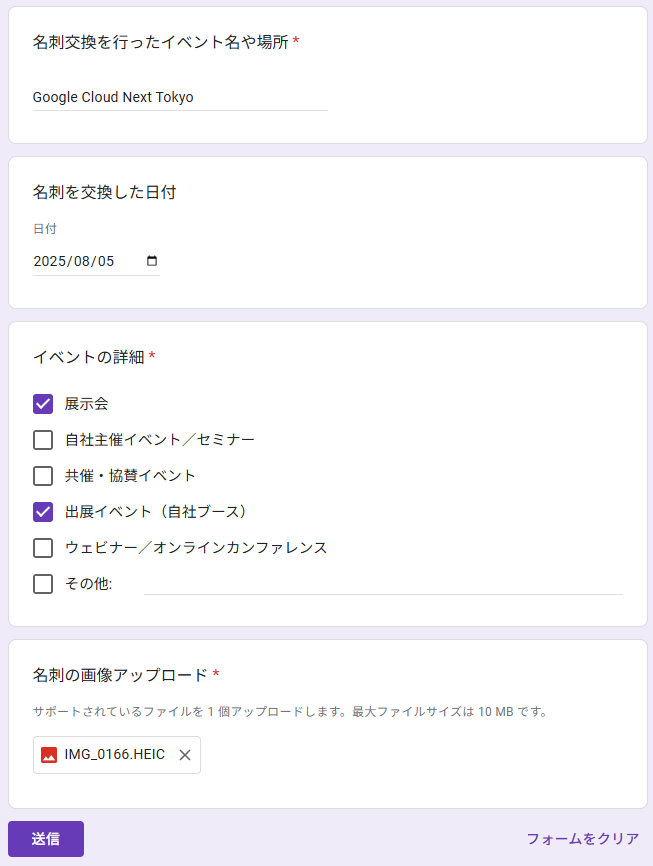The height and width of the screenshot is (866, 653).
Task: Tick the ウェビナー／オンラインカンファレンス checkbox
Action: [x=43, y=548]
